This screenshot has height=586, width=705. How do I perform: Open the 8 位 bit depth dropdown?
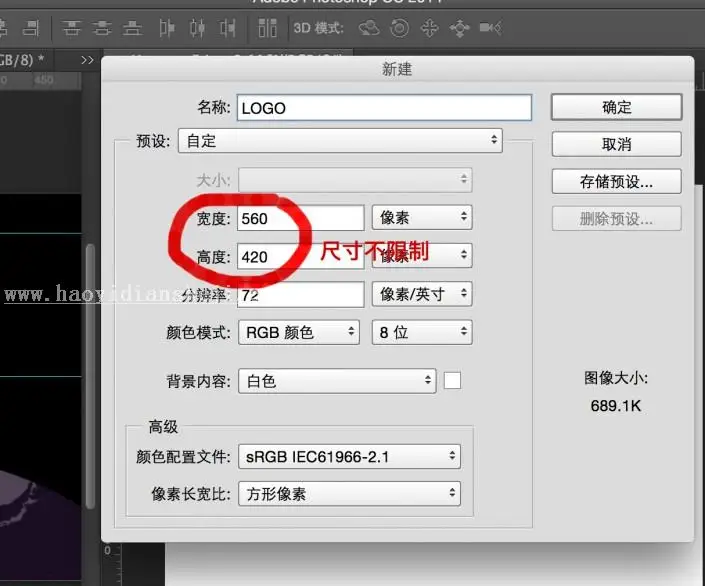point(422,332)
